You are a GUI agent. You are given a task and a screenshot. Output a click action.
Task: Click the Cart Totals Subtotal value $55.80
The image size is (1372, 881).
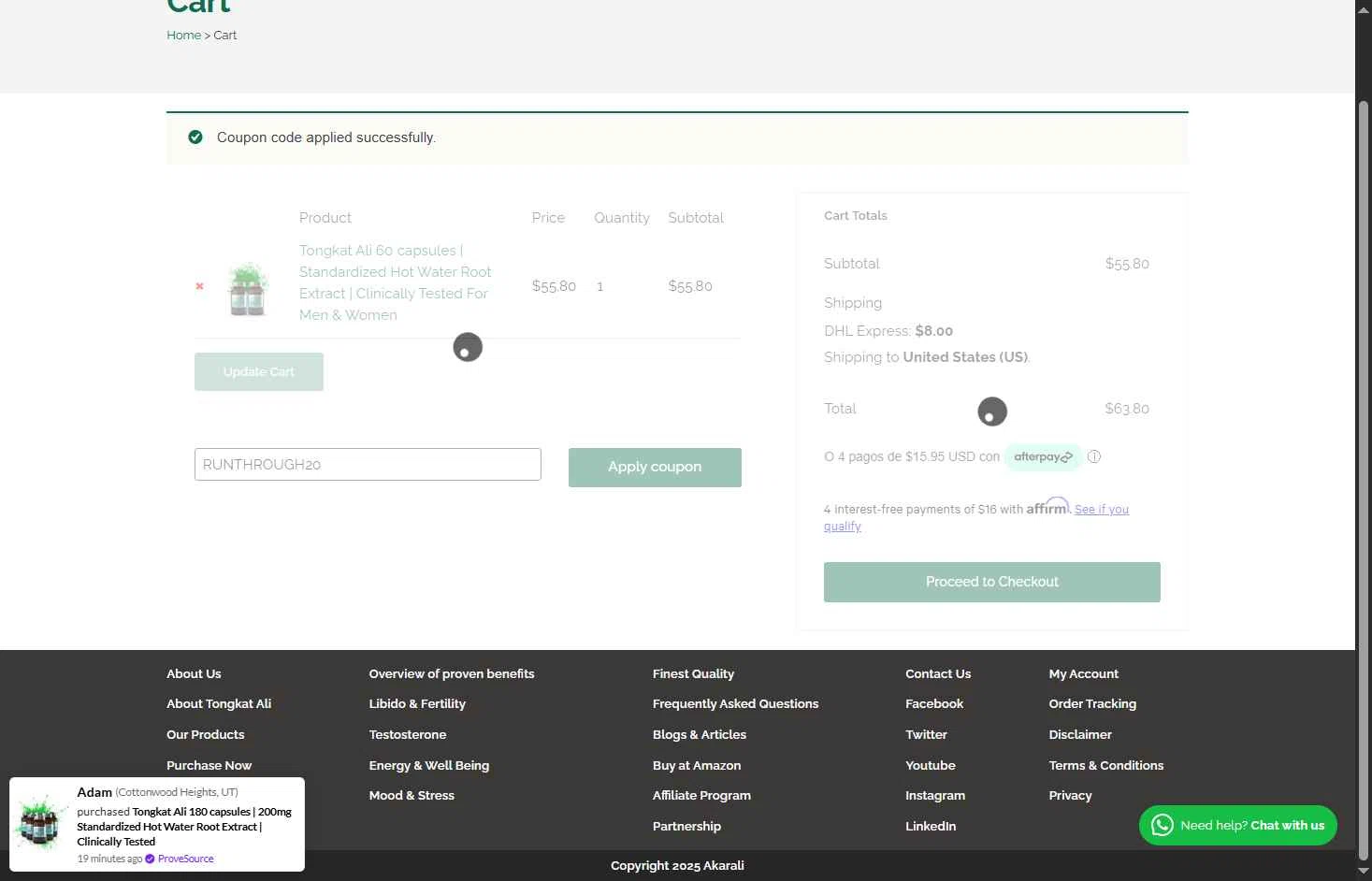[1127, 264]
